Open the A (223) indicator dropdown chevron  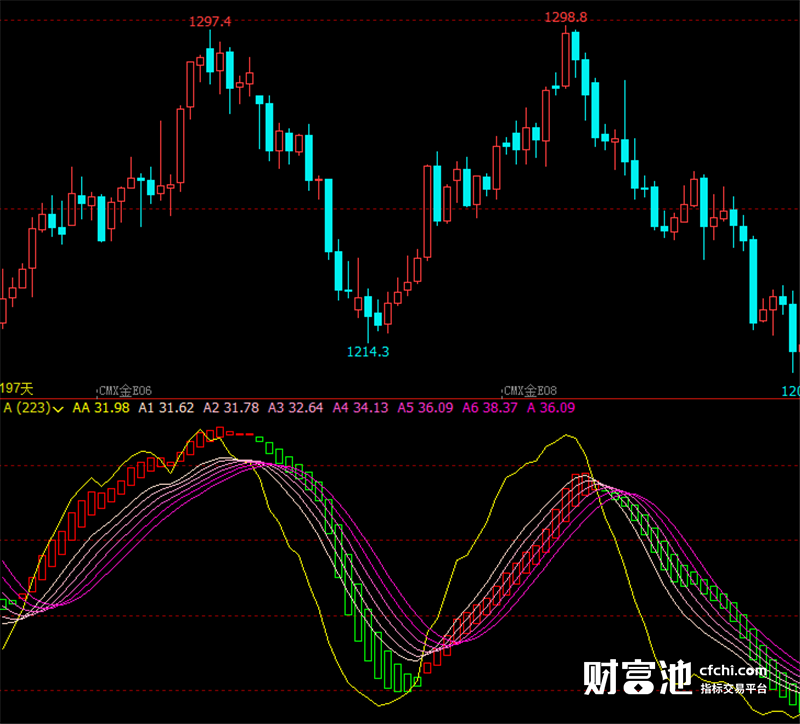(58, 409)
